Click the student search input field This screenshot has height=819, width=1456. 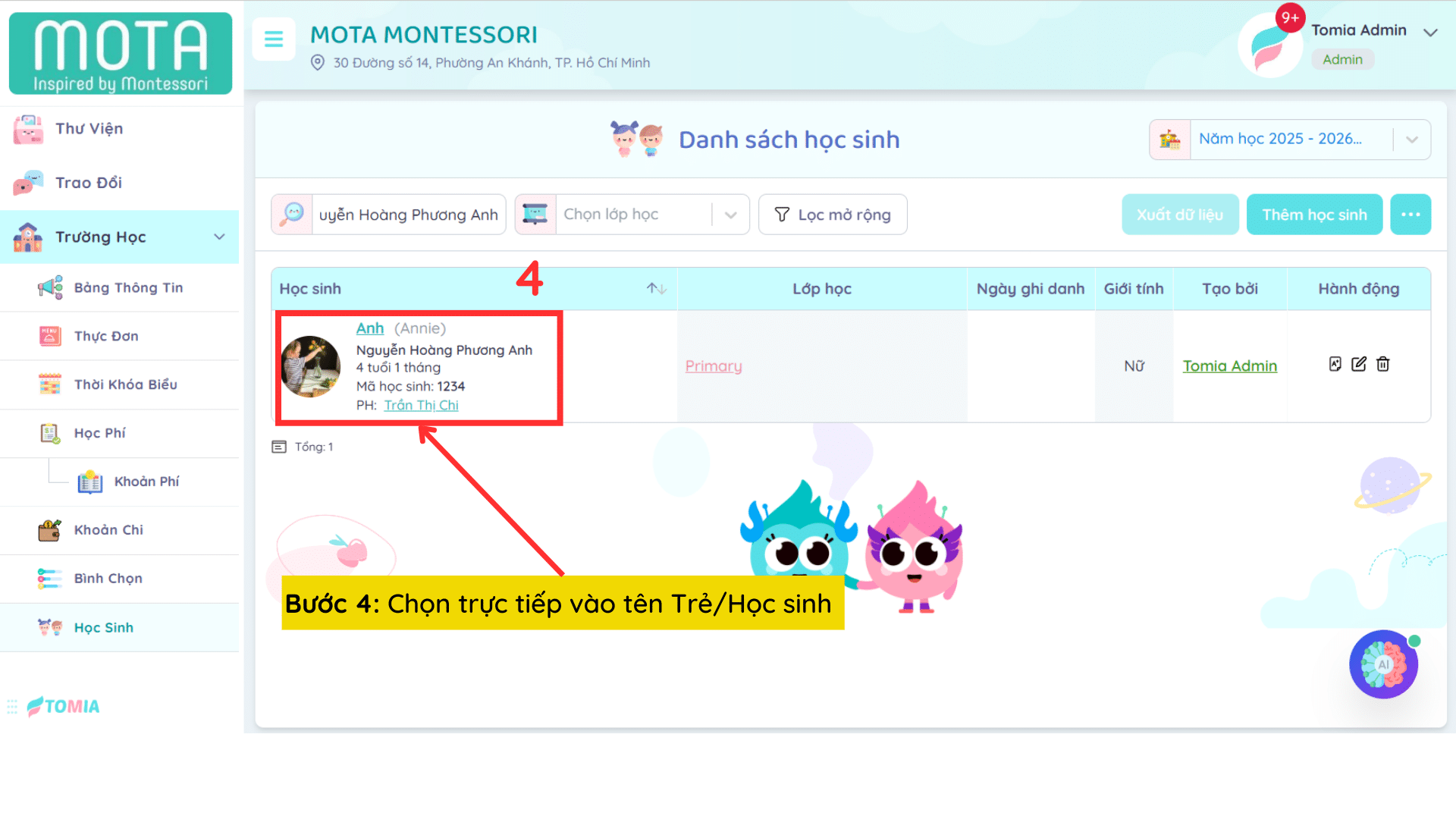pos(408,215)
